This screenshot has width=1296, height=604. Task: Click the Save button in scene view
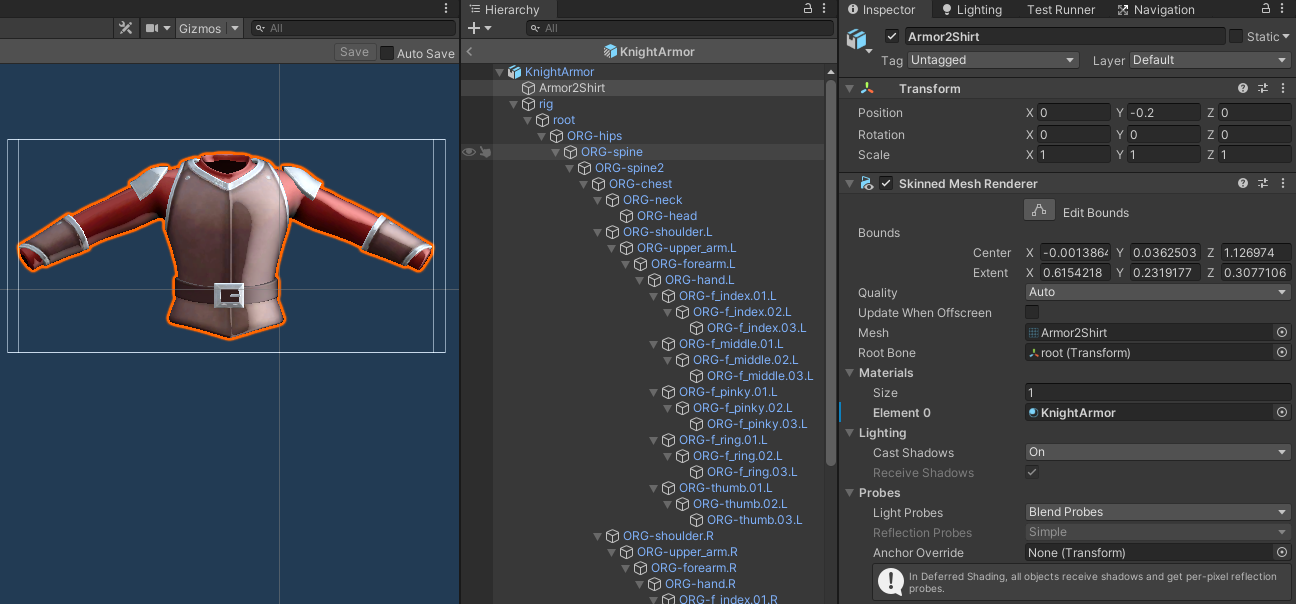coord(354,52)
